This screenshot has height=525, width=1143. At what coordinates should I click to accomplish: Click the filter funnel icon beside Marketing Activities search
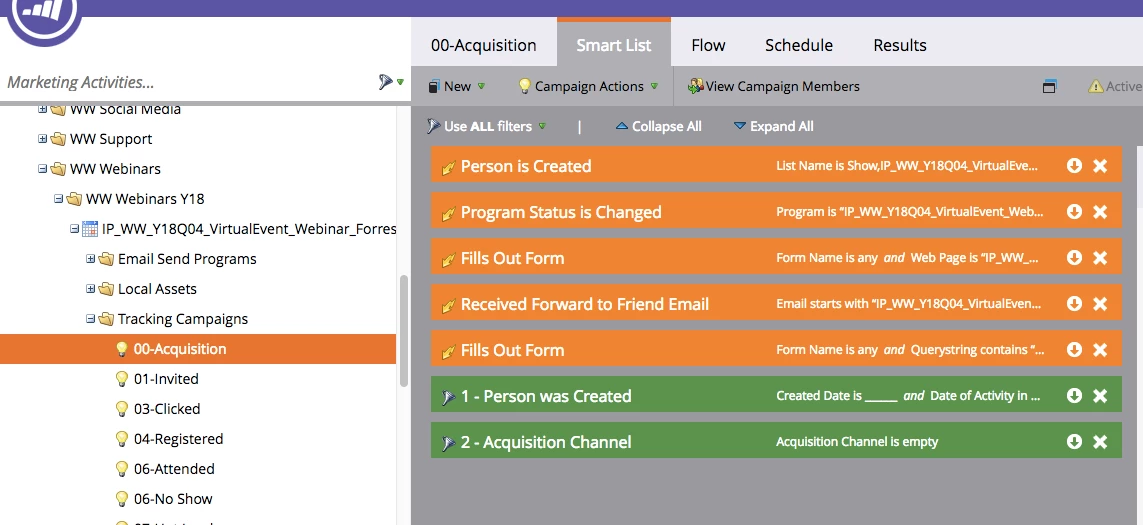386,82
